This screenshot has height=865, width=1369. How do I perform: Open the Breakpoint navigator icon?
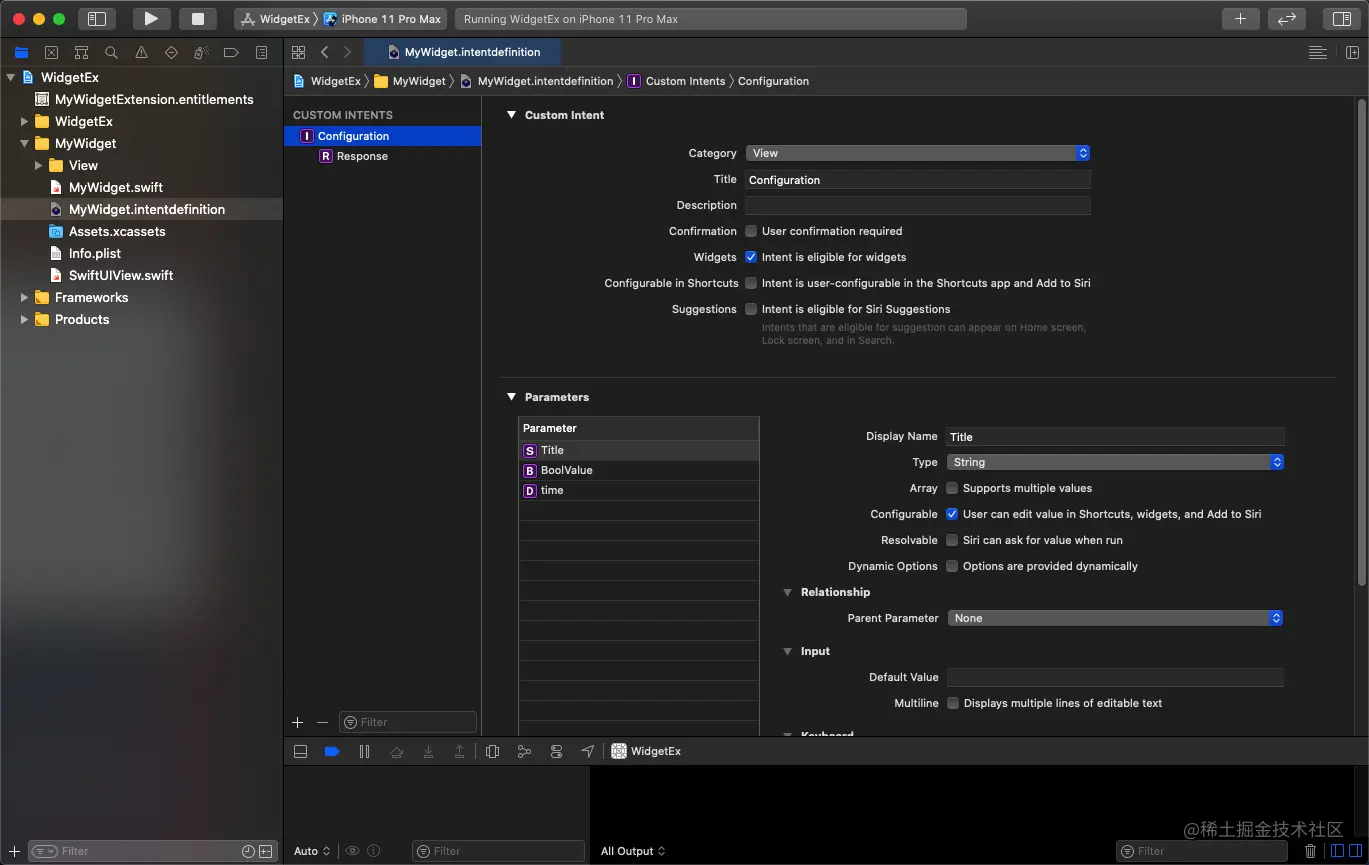point(231,53)
